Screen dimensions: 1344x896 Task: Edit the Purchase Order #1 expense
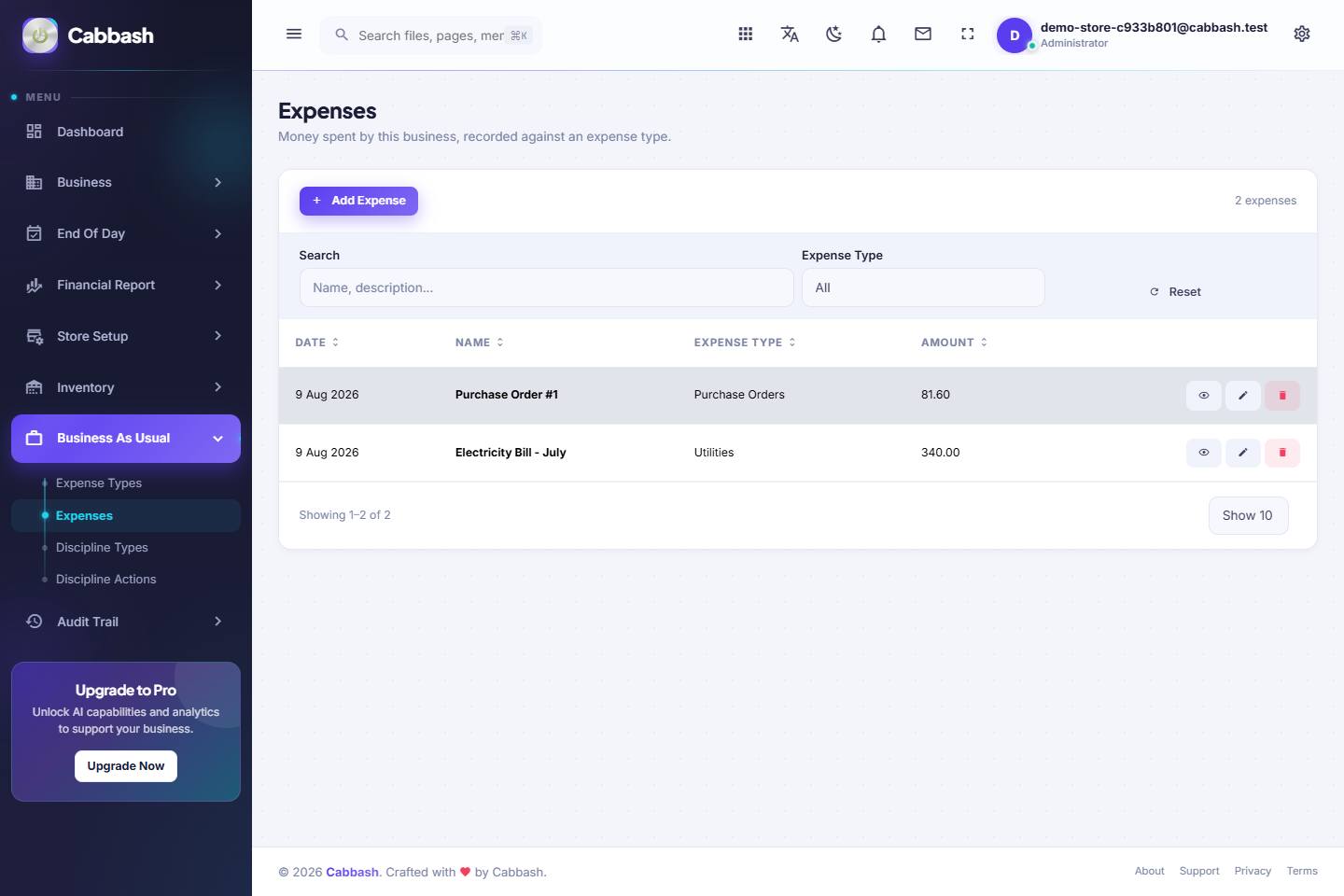tap(1243, 396)
